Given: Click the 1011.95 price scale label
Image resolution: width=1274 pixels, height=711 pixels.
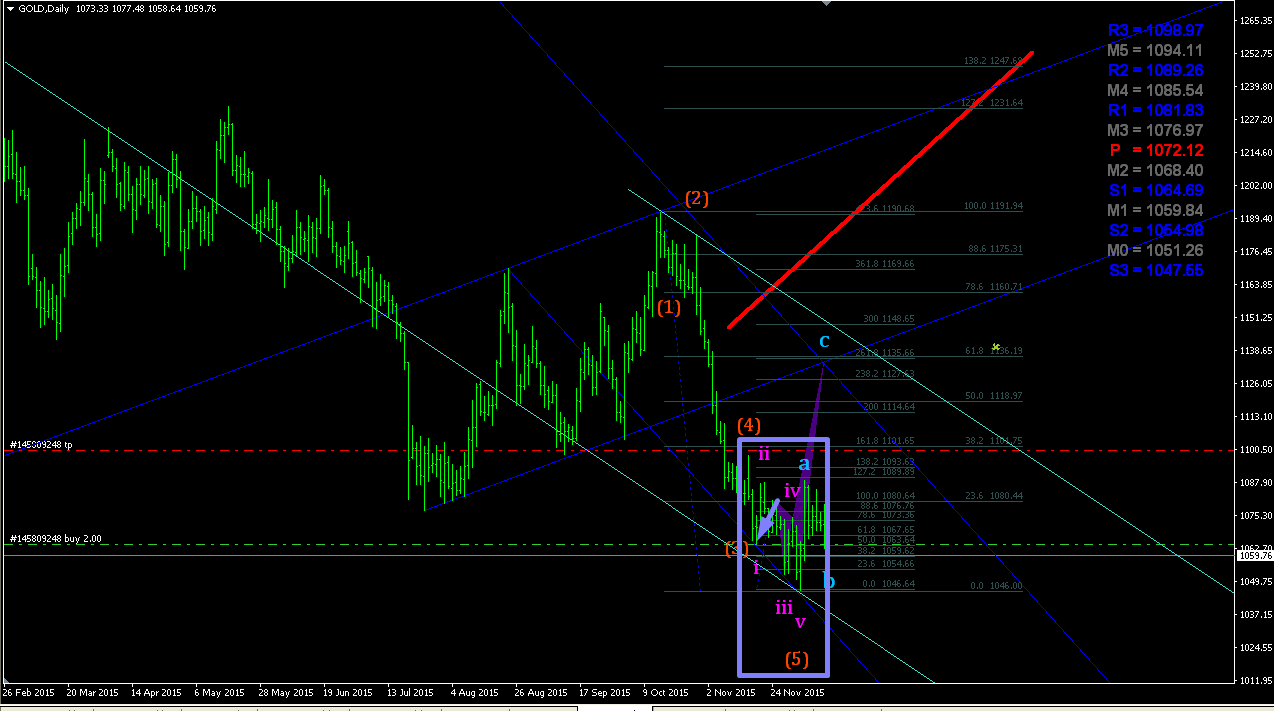Looking at the screenshot, I should point(1255,680).
